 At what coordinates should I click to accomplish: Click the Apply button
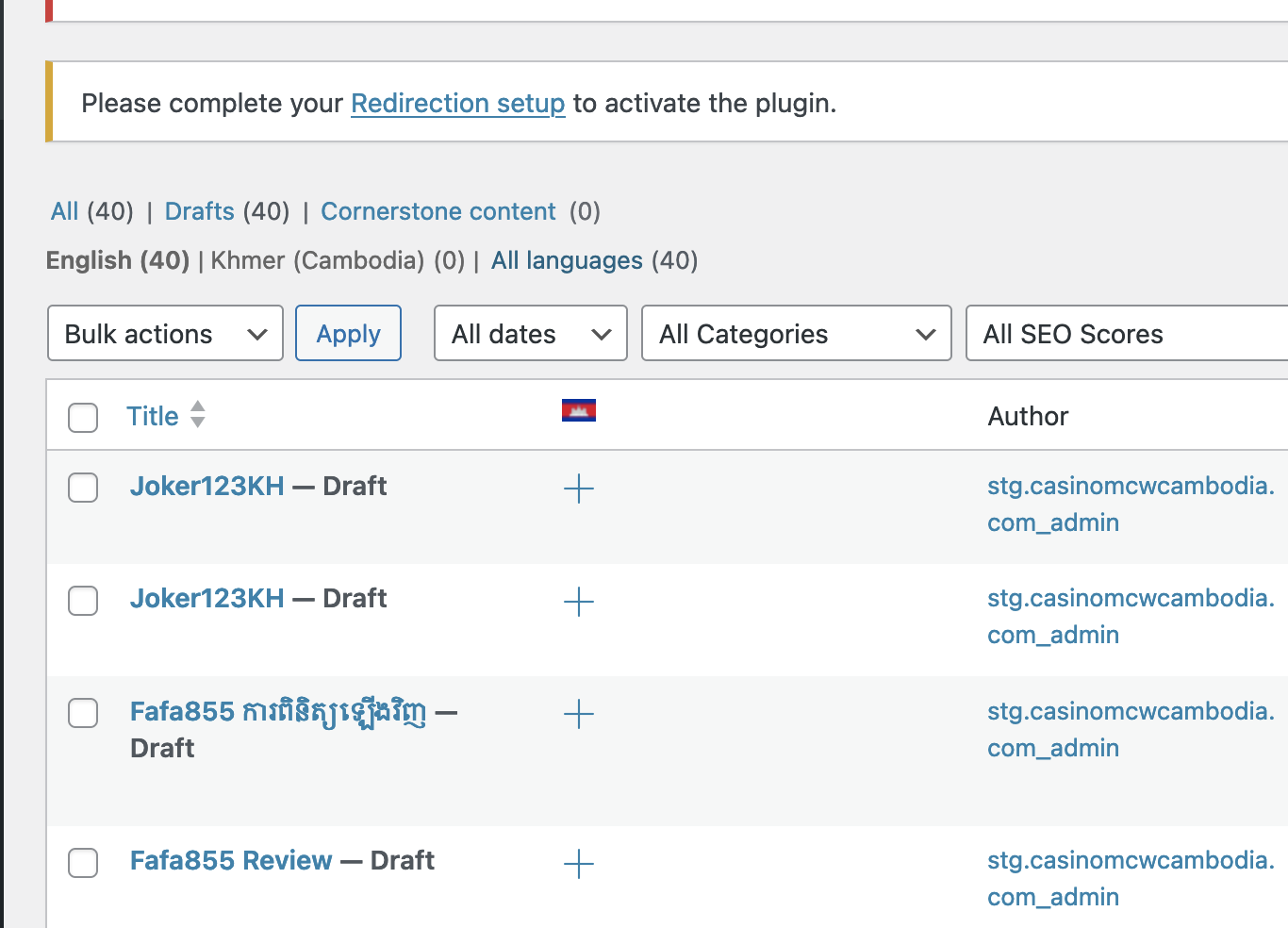tap(348, 333)
